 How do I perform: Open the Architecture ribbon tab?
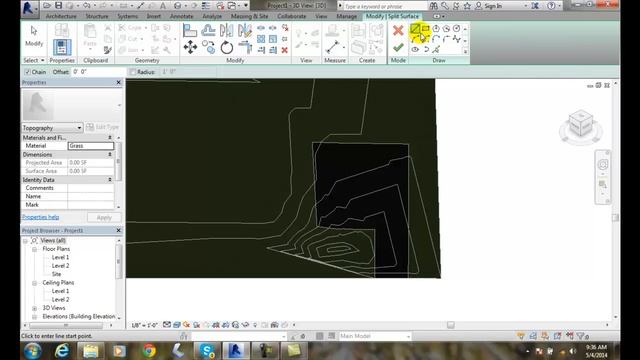61,16
